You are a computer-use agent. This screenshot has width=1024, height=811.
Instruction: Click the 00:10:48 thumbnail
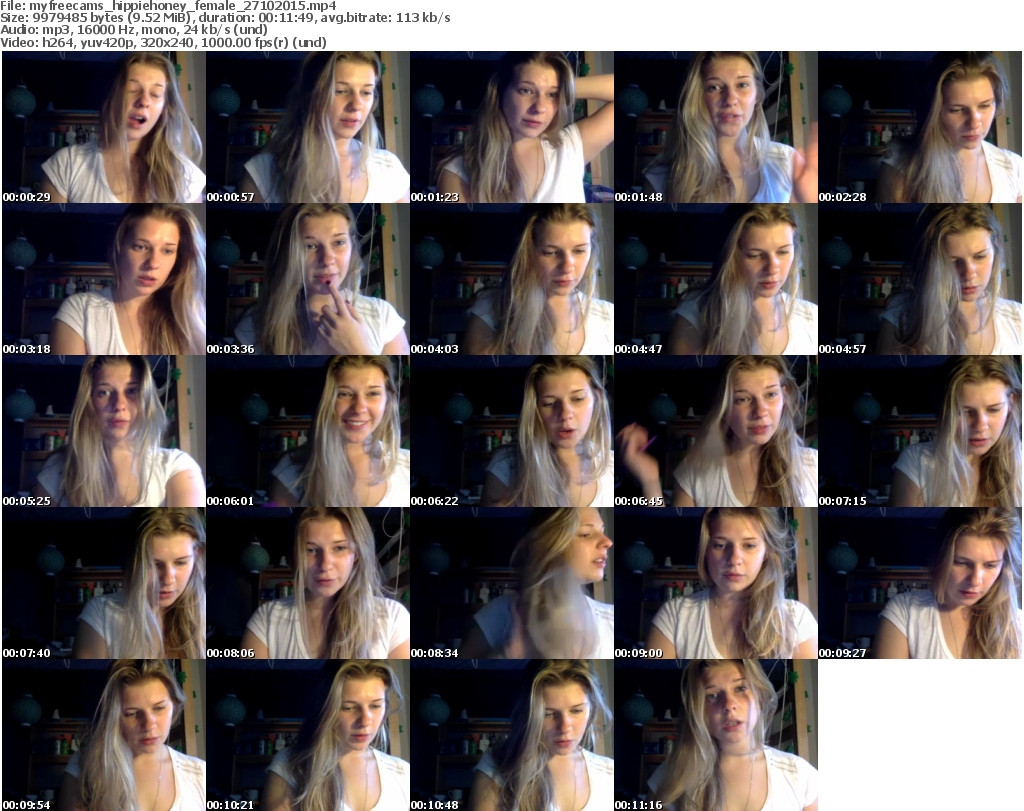(512, 735)
